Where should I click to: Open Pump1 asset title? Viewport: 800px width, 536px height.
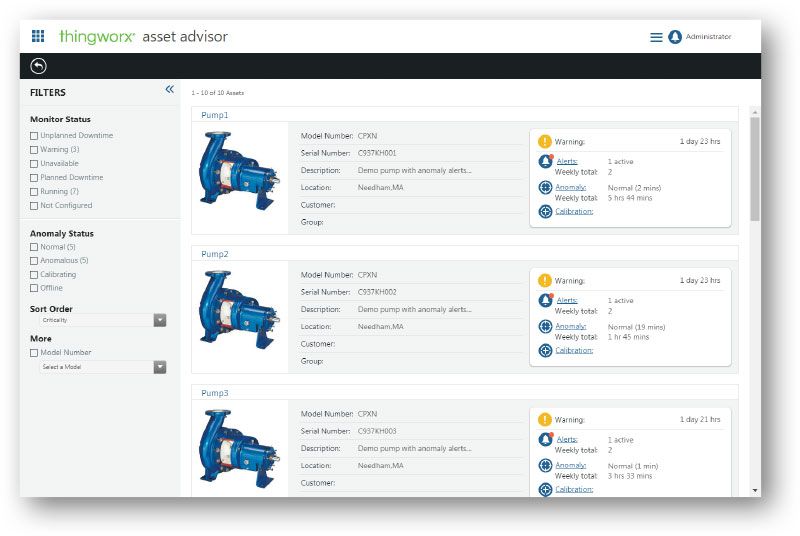click(215, 115)
